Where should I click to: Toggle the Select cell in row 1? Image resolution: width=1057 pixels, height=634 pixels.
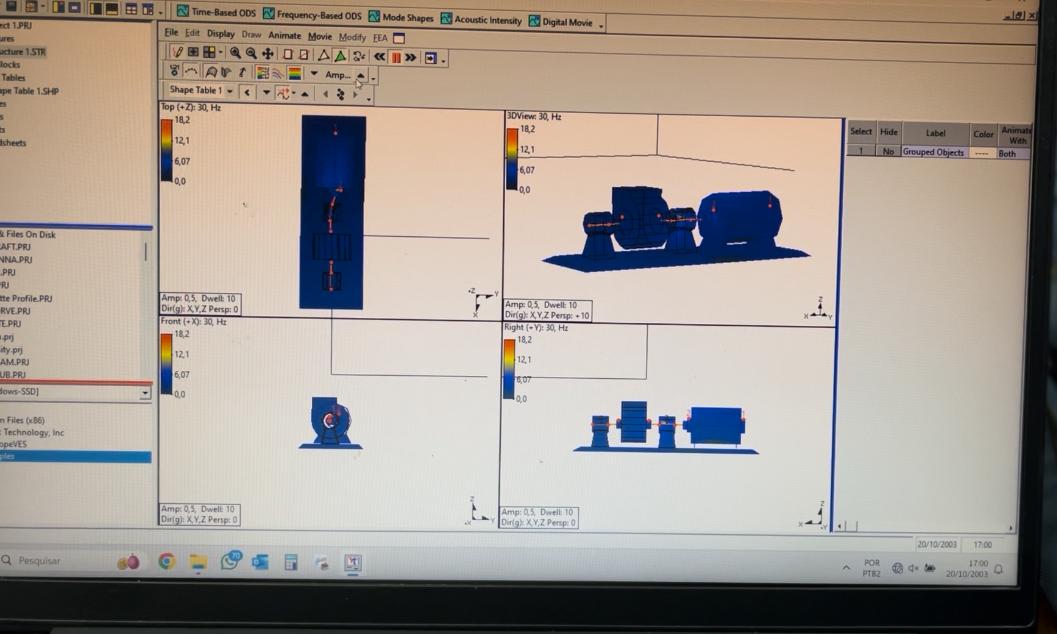tap(860, 151)
